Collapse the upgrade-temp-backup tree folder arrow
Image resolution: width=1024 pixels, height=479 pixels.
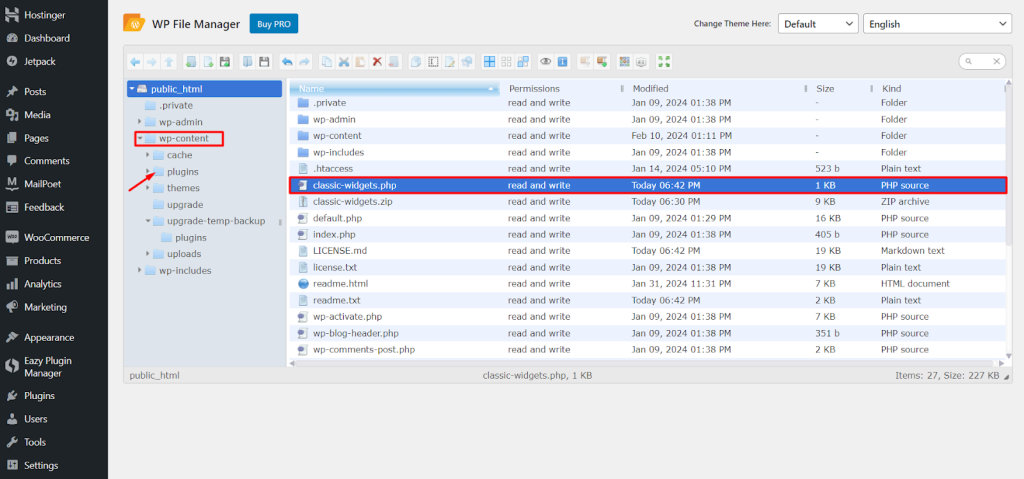pyautogui.click(x=148, y=221)
